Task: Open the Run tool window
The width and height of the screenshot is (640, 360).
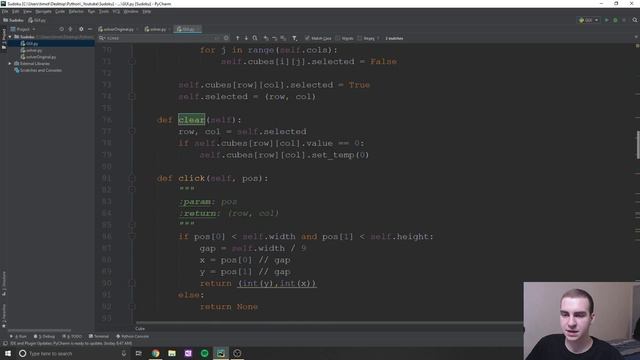Action: (18, 336)
